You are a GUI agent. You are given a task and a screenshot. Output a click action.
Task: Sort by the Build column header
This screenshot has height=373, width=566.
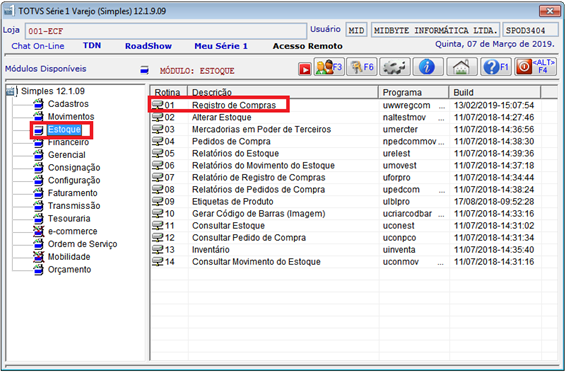tap(495, 92)
